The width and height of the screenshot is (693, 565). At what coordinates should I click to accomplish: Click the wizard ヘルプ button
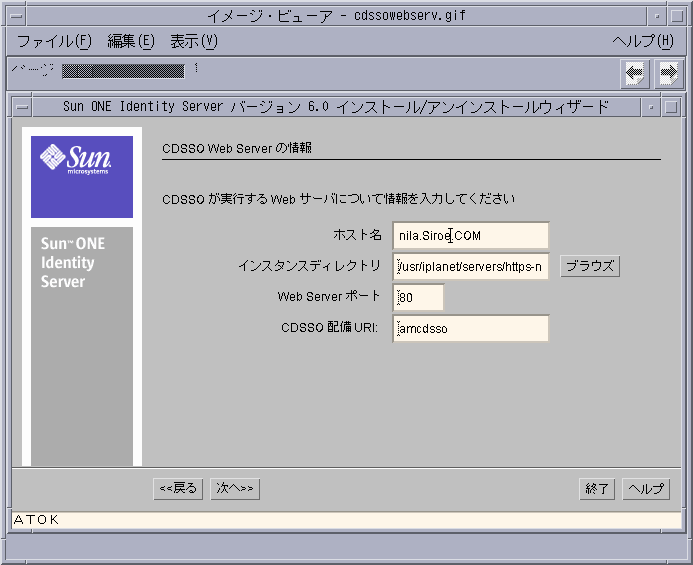coord(646,489)
